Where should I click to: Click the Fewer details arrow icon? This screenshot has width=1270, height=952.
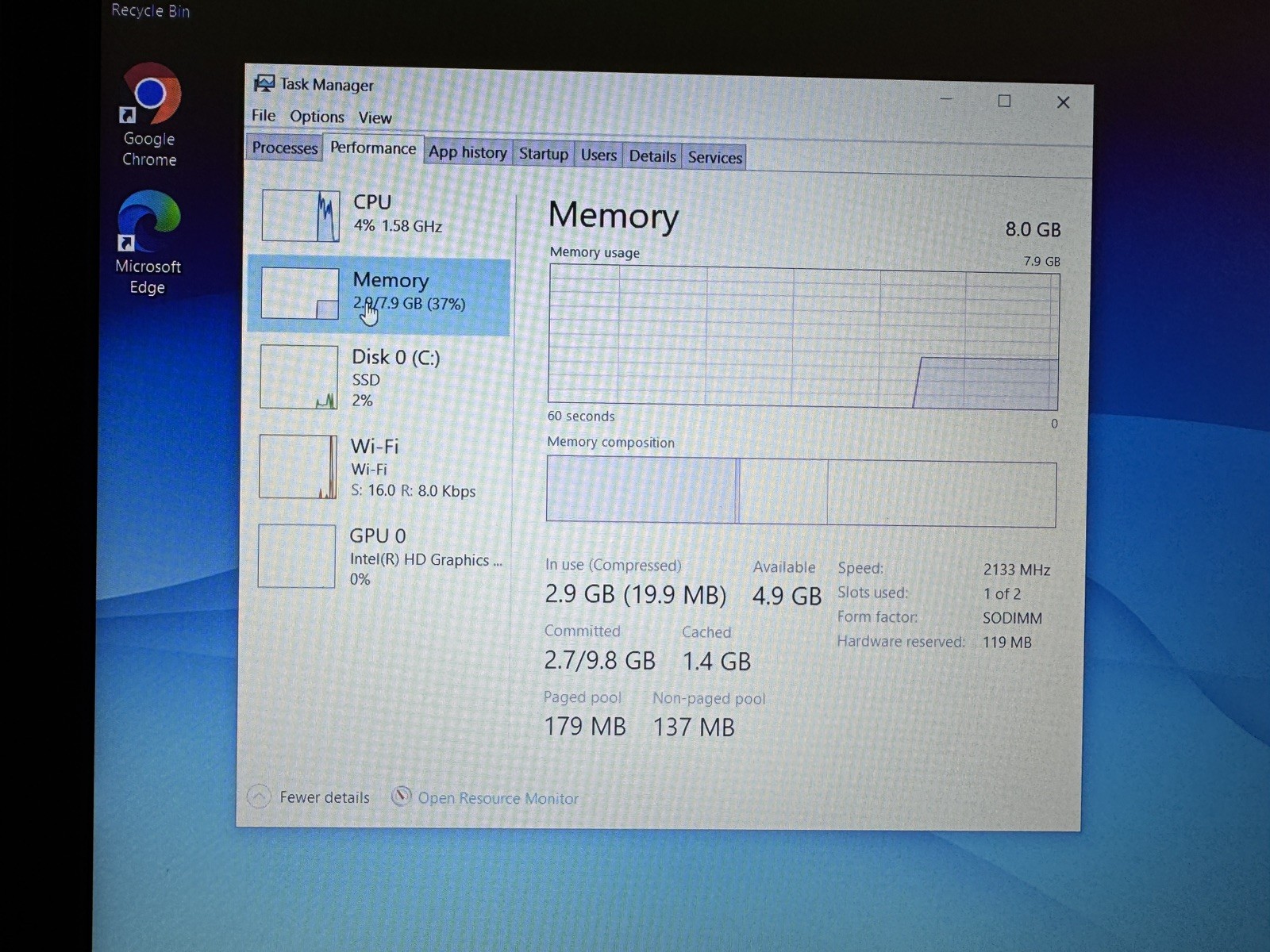click(259, 796)
